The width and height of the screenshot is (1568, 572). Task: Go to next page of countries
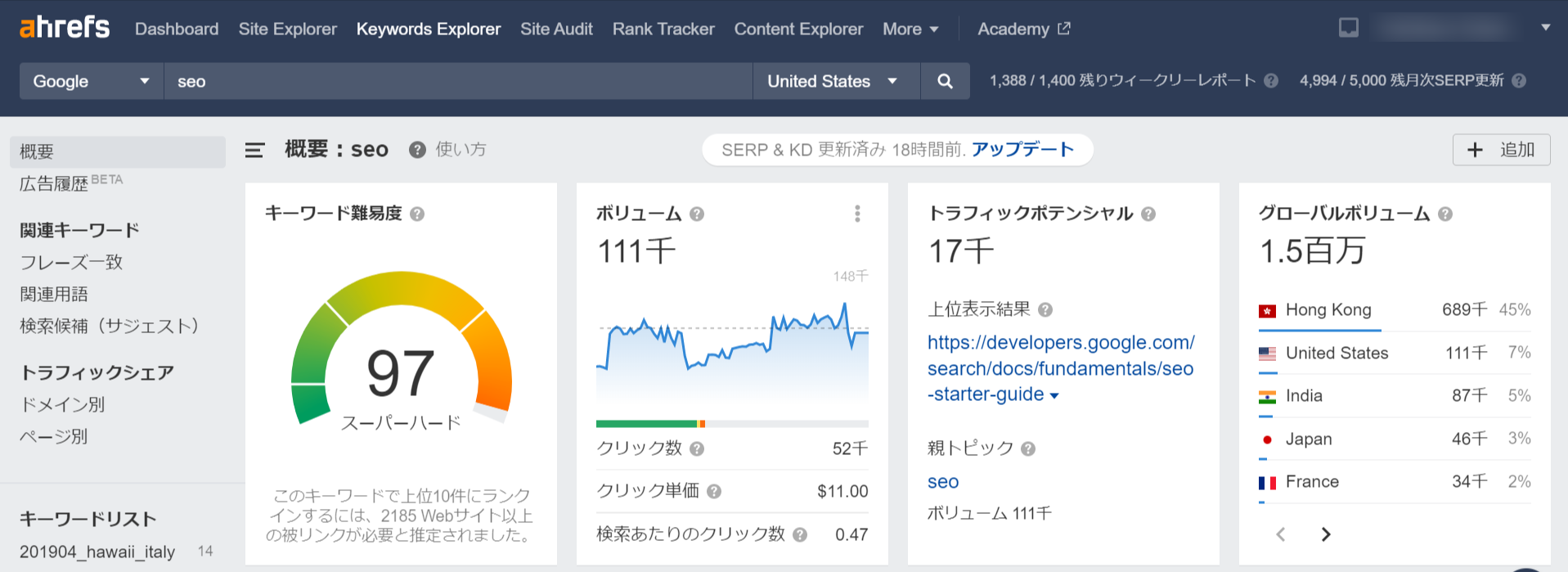(1326, 534)
